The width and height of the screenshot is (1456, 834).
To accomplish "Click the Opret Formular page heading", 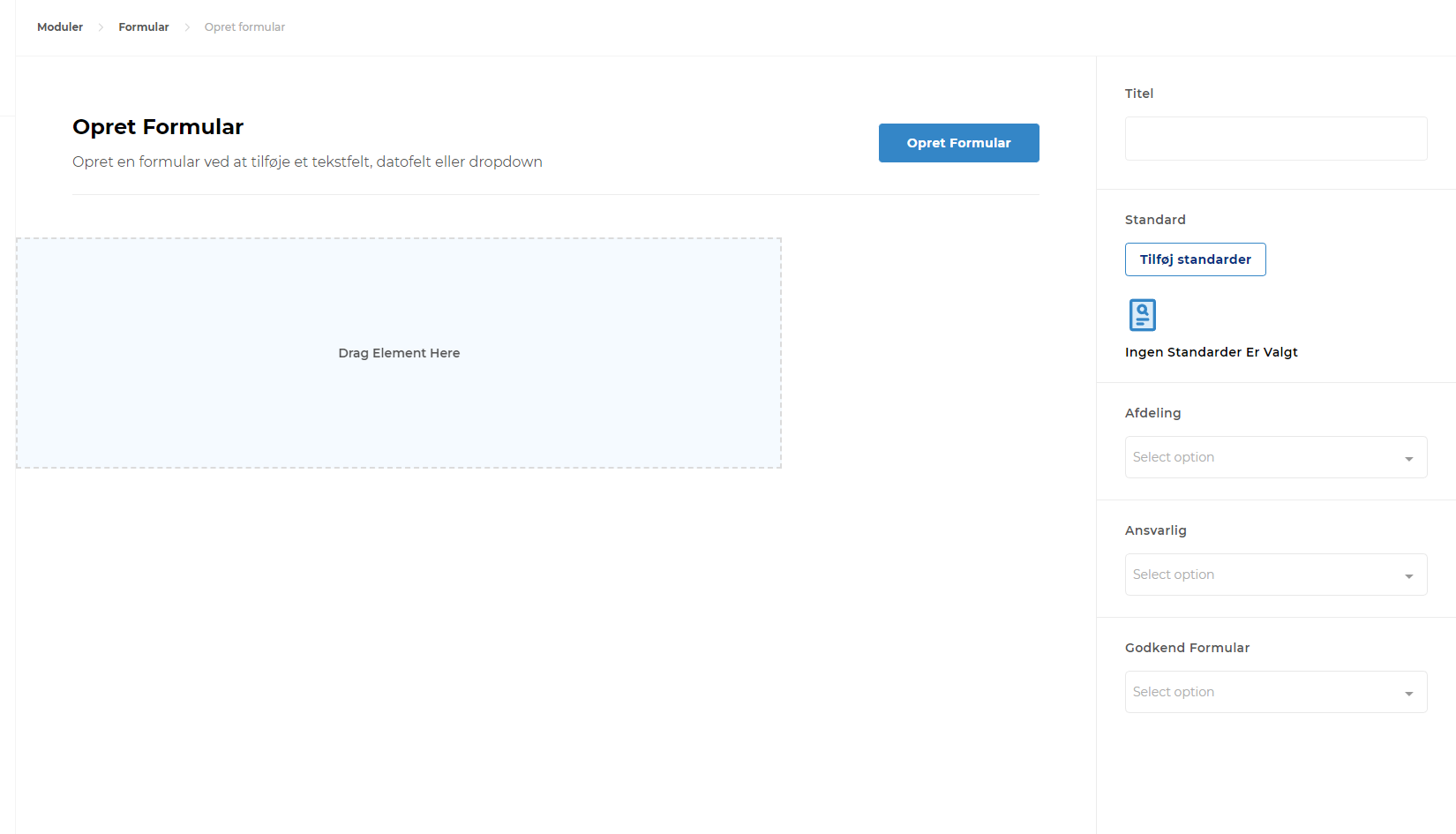I will coord(158,127).
